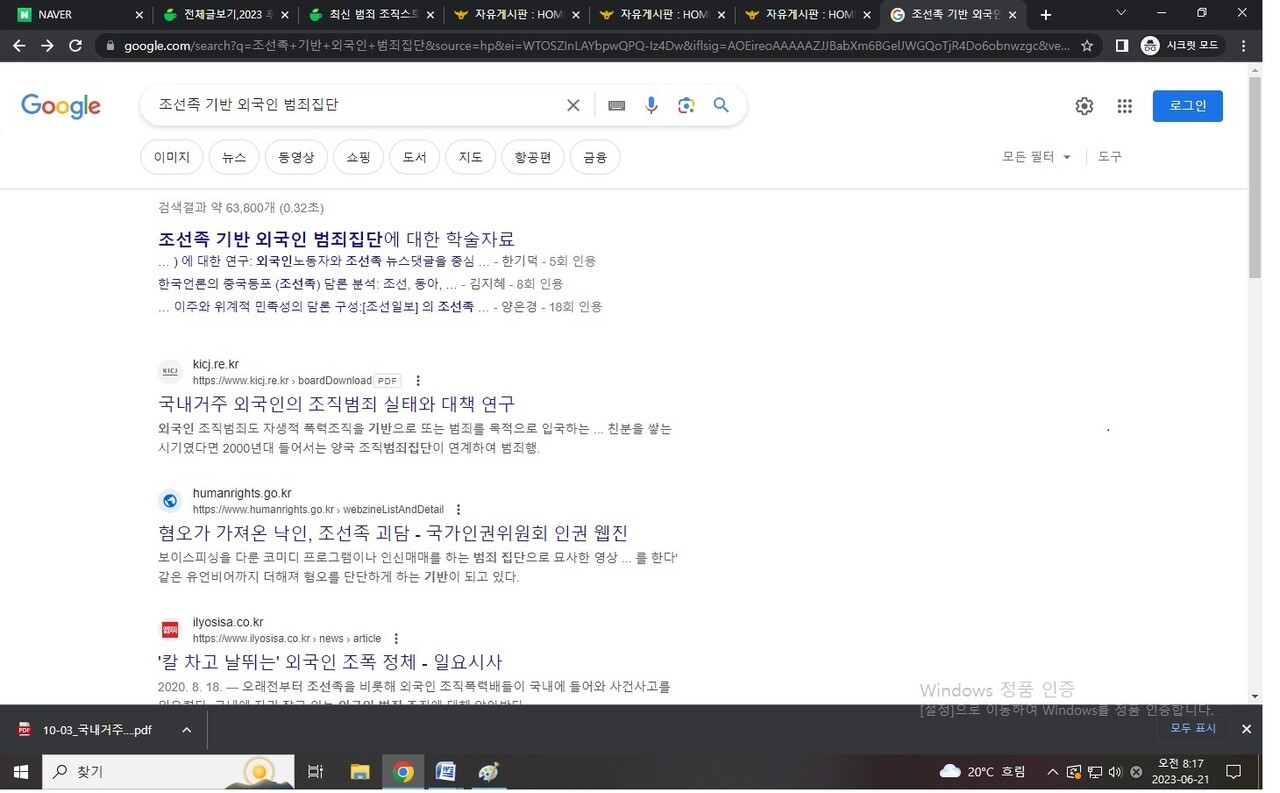
Task: Open the Google apps grid
Action: (x=1124, y=106)
